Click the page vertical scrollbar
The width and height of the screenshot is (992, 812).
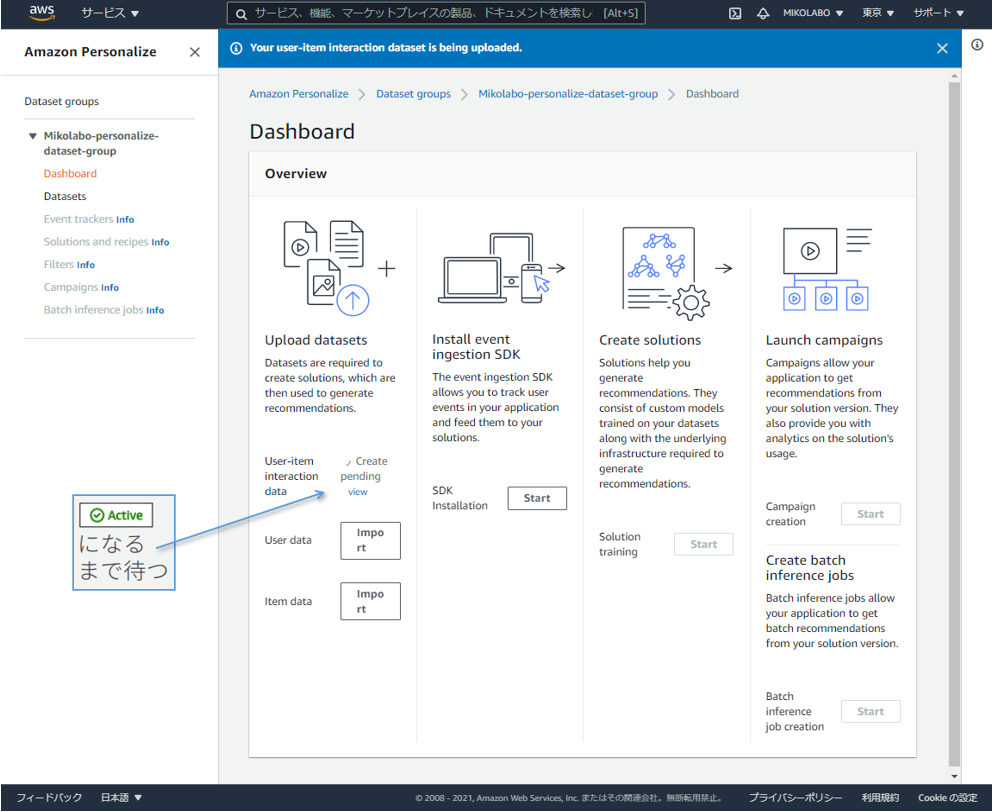[x=955, y=424]
